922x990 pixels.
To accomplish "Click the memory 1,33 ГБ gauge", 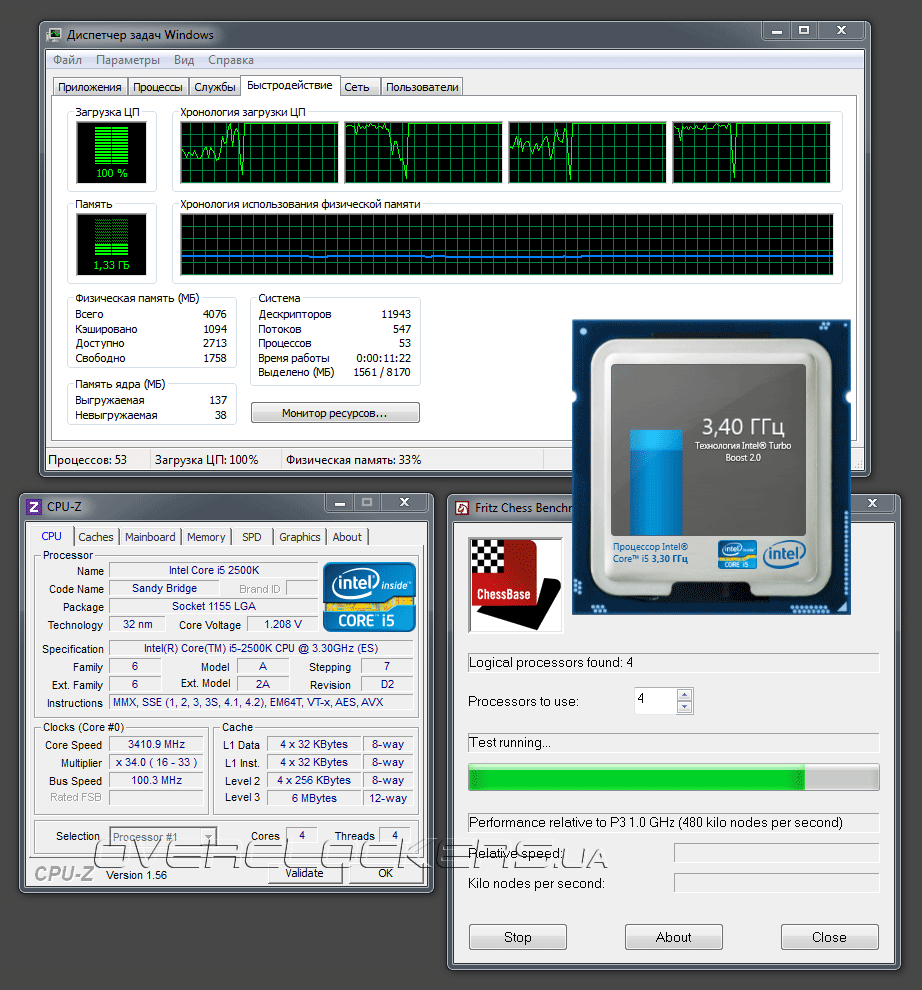I will pos(111,244).
